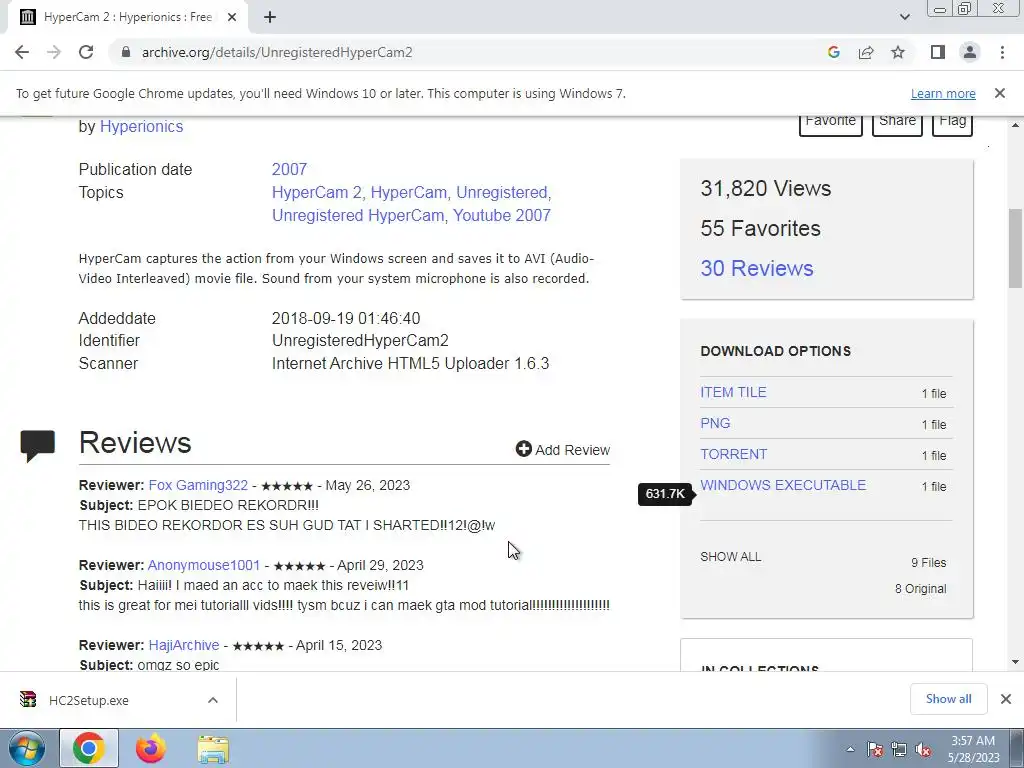Viewport: 1024px width, 768px height.
Task: Open the HyperCam 2 topic link
Action: pos(317,193)
